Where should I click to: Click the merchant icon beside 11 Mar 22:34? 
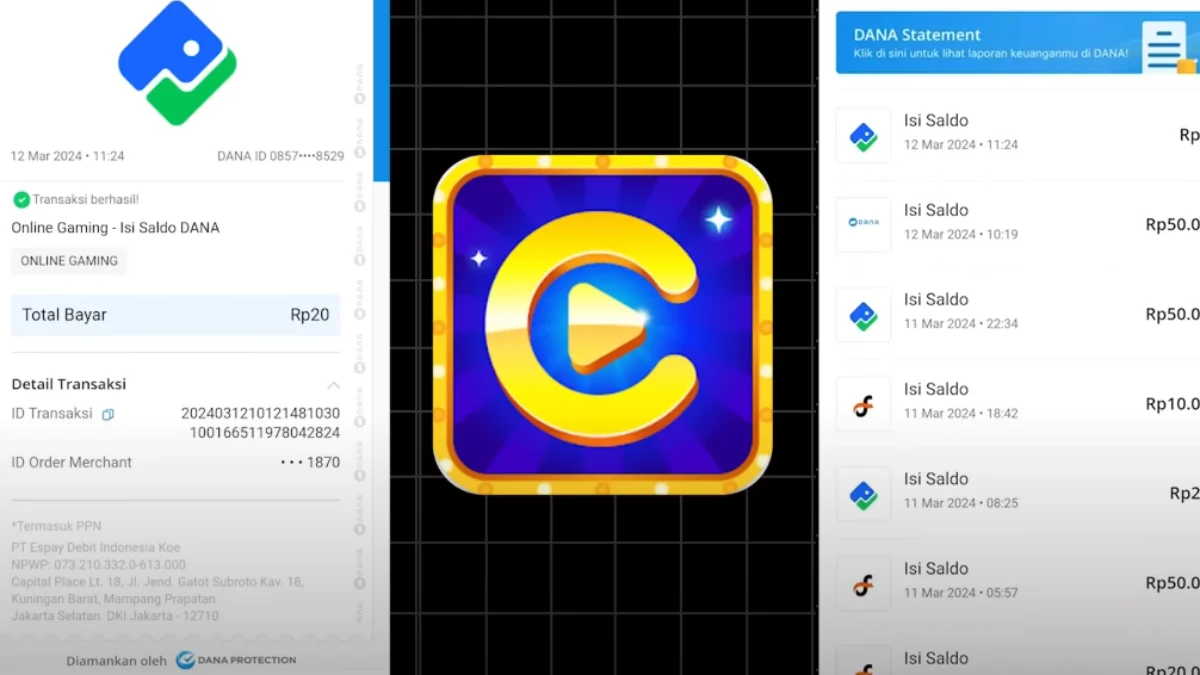[x=863, y=315]
